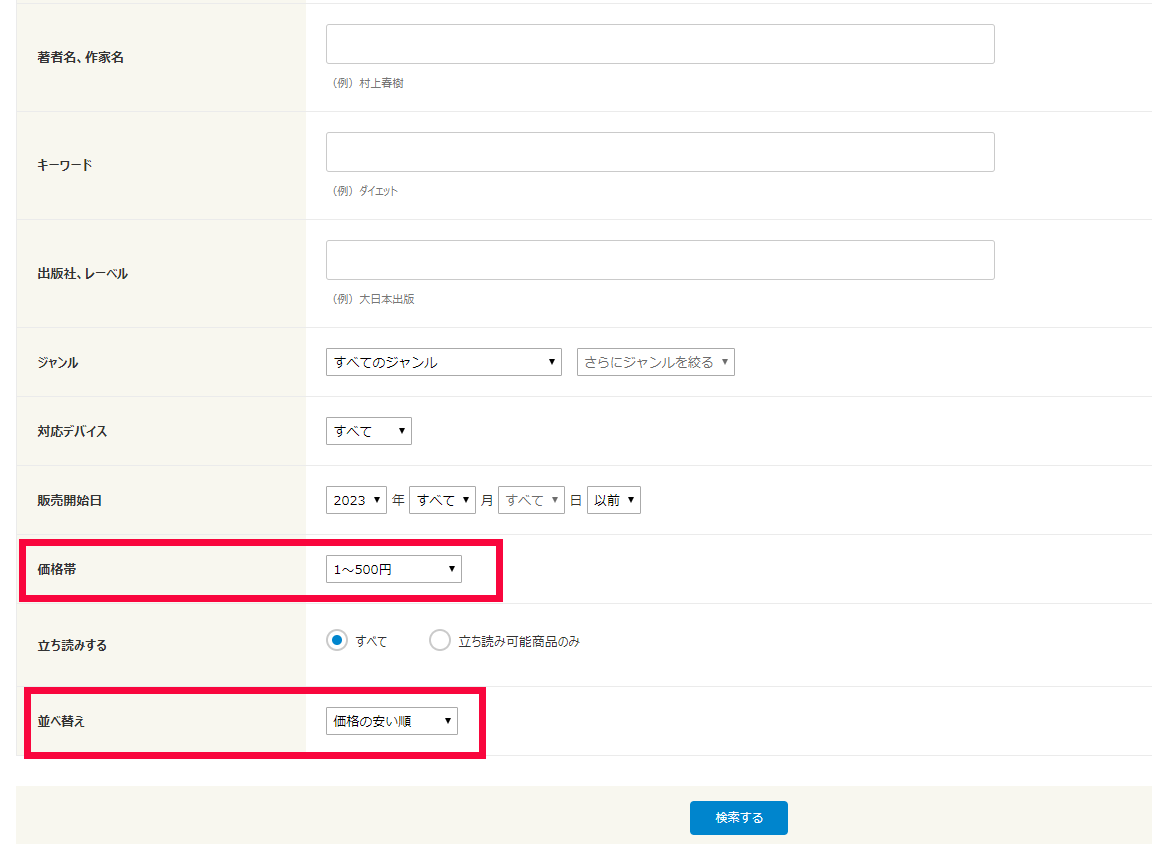Open the すべてのジャンル dropdown
Viewport: 1152px width, 844px height.
[x=444, y=362]
